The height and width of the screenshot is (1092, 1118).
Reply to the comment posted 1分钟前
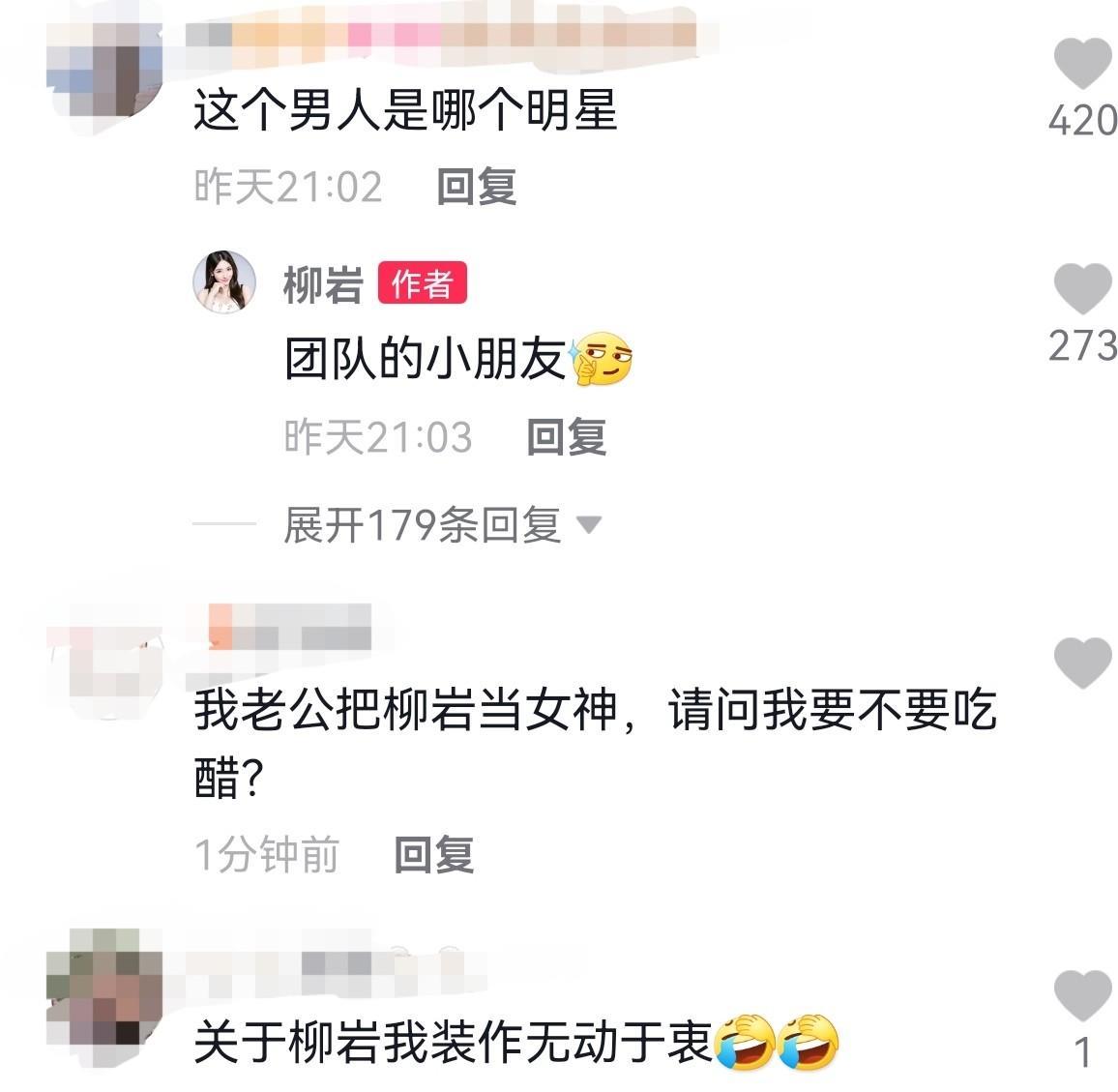coord(433,854)
